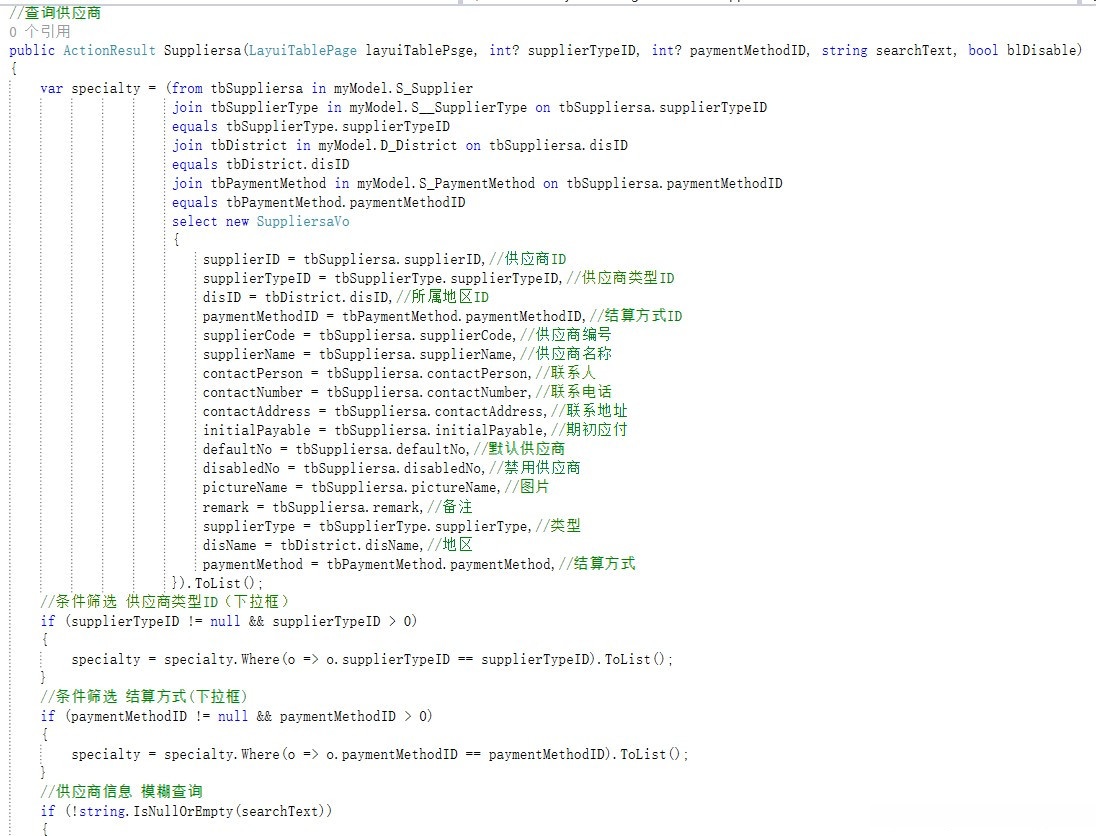
Task: Click myModel.S_PaymentMethod in the join
Action: (446, 183)
